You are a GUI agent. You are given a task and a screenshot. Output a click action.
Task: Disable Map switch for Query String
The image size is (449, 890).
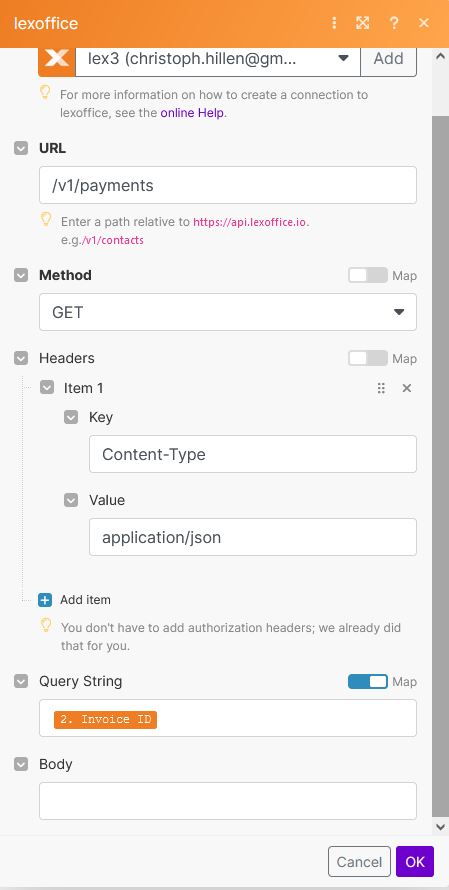coord(368,681)
